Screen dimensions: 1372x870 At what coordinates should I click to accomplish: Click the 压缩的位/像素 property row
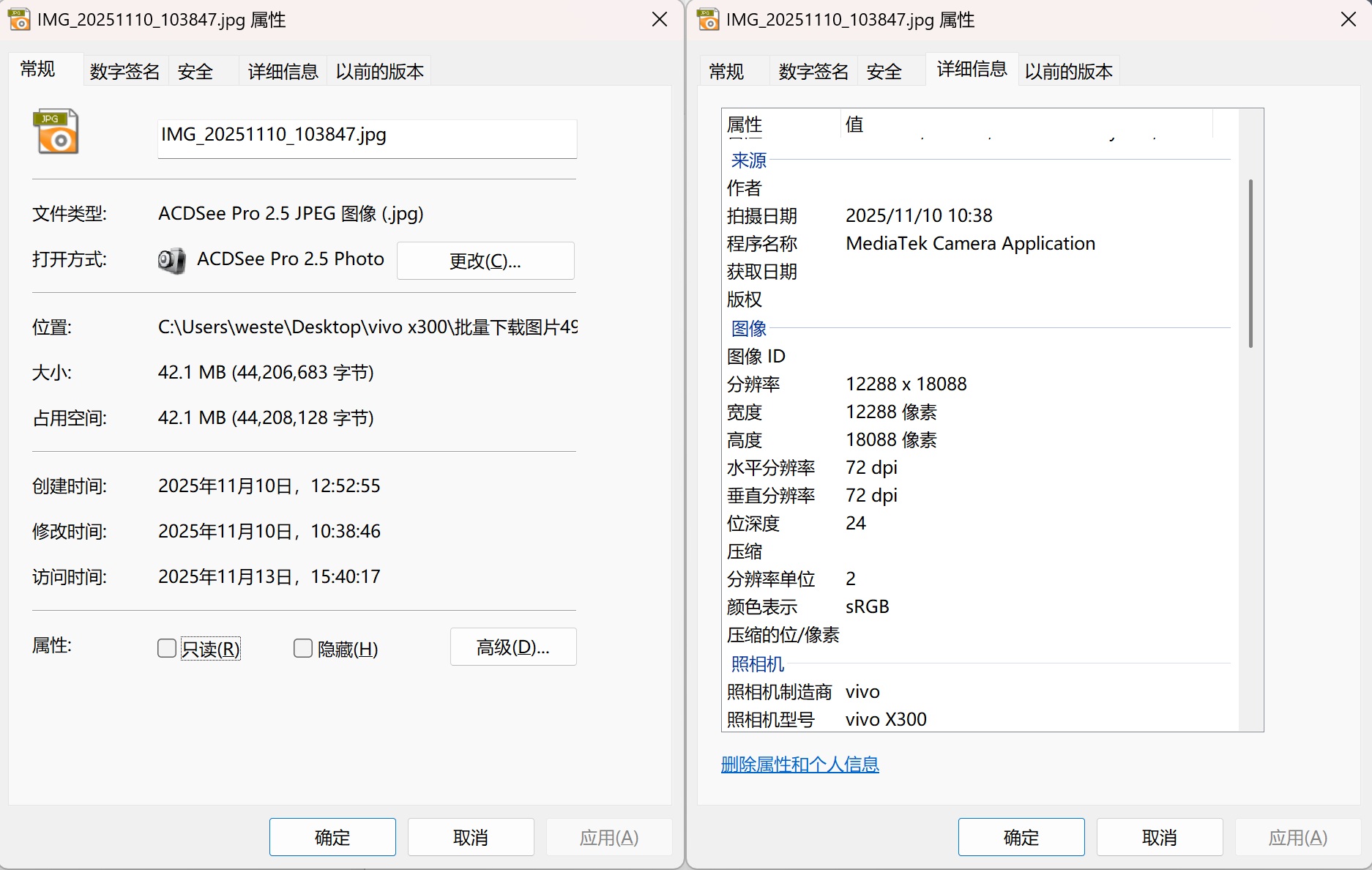click(x=978, y=634)
